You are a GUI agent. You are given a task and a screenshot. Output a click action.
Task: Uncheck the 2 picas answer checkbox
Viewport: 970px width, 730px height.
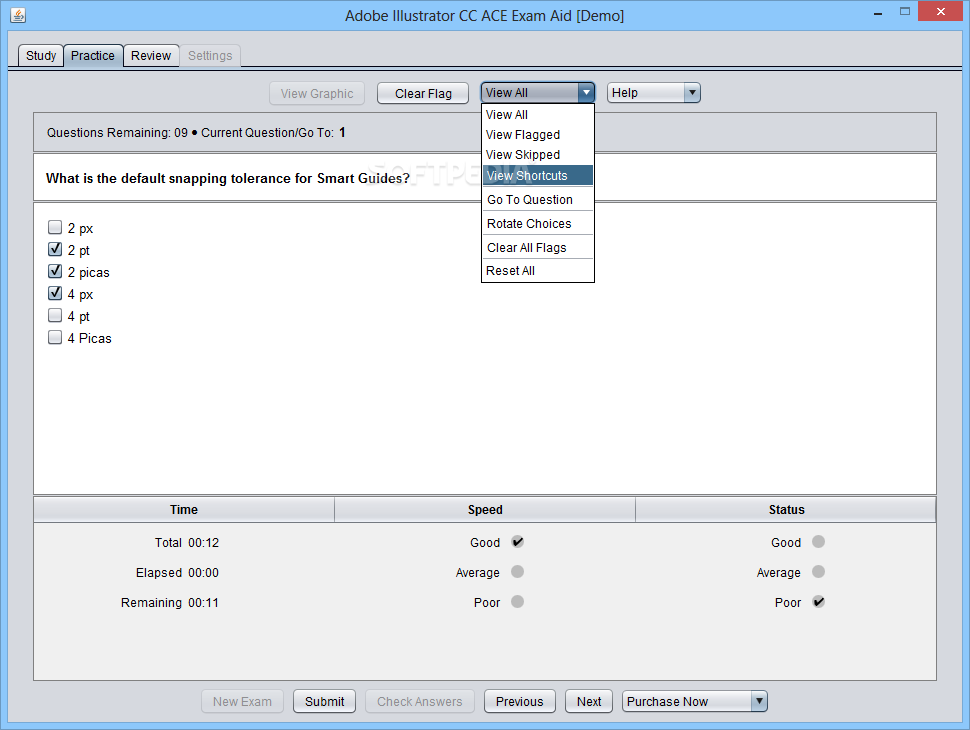[x=55, y=271]
